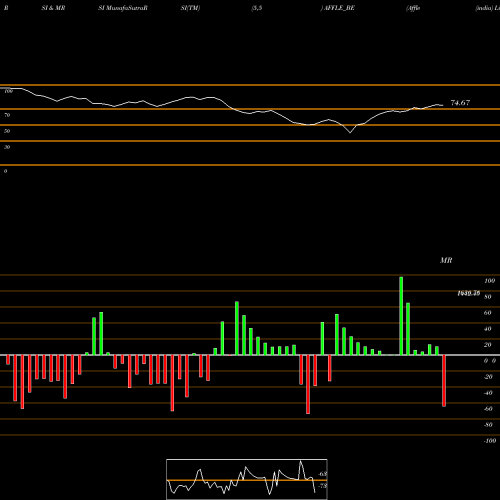Click the (Affle company name text
The image size is (500, 500).
(x=413, y=8)
